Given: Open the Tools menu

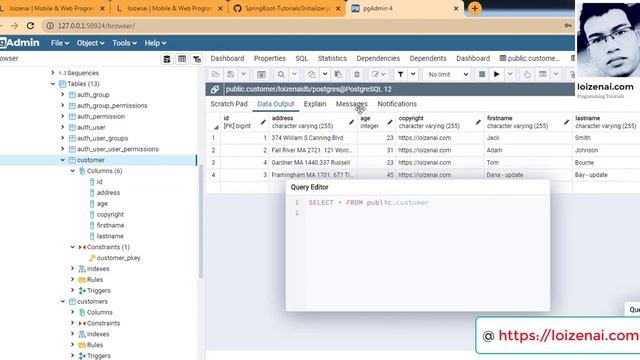Looking at the screenshot, I should point(124,43).
